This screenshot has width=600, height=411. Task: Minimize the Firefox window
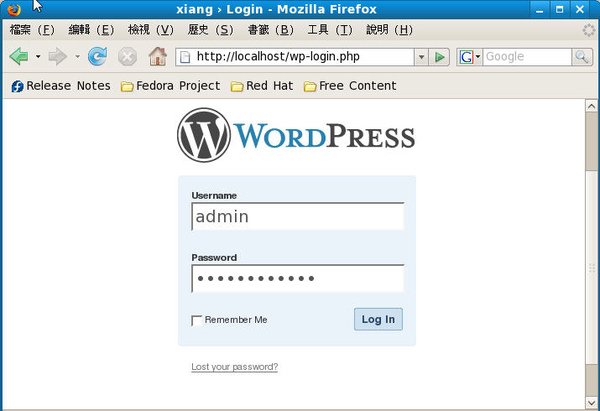click(540, 10)
